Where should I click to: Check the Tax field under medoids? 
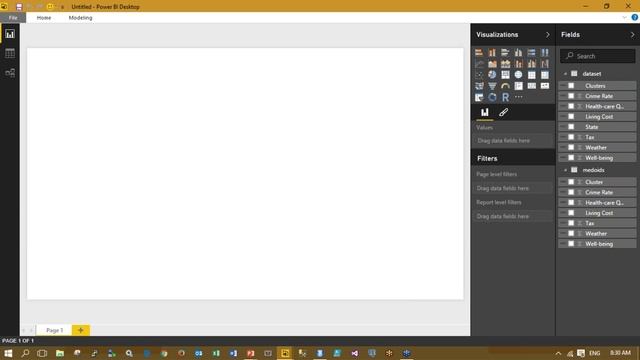(x=571, y=223)
